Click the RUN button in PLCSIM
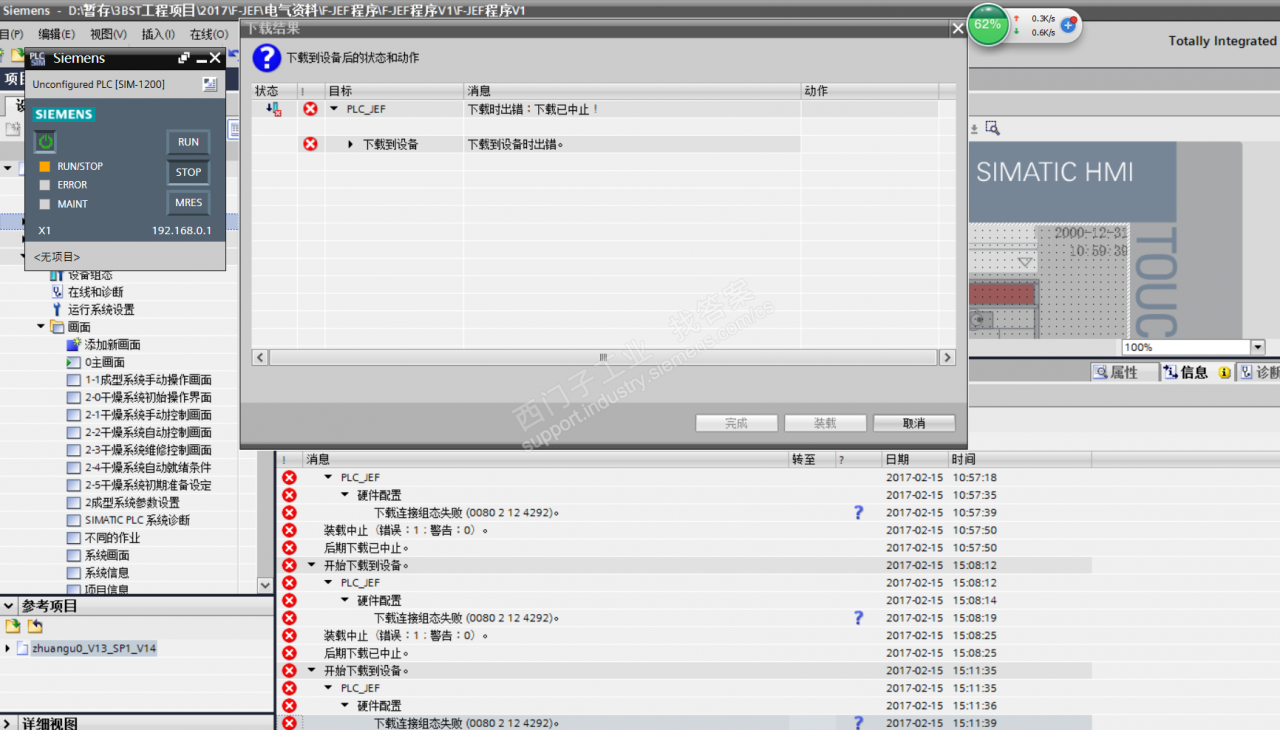This screenshot has height=730, width=1280. (188, 142)
